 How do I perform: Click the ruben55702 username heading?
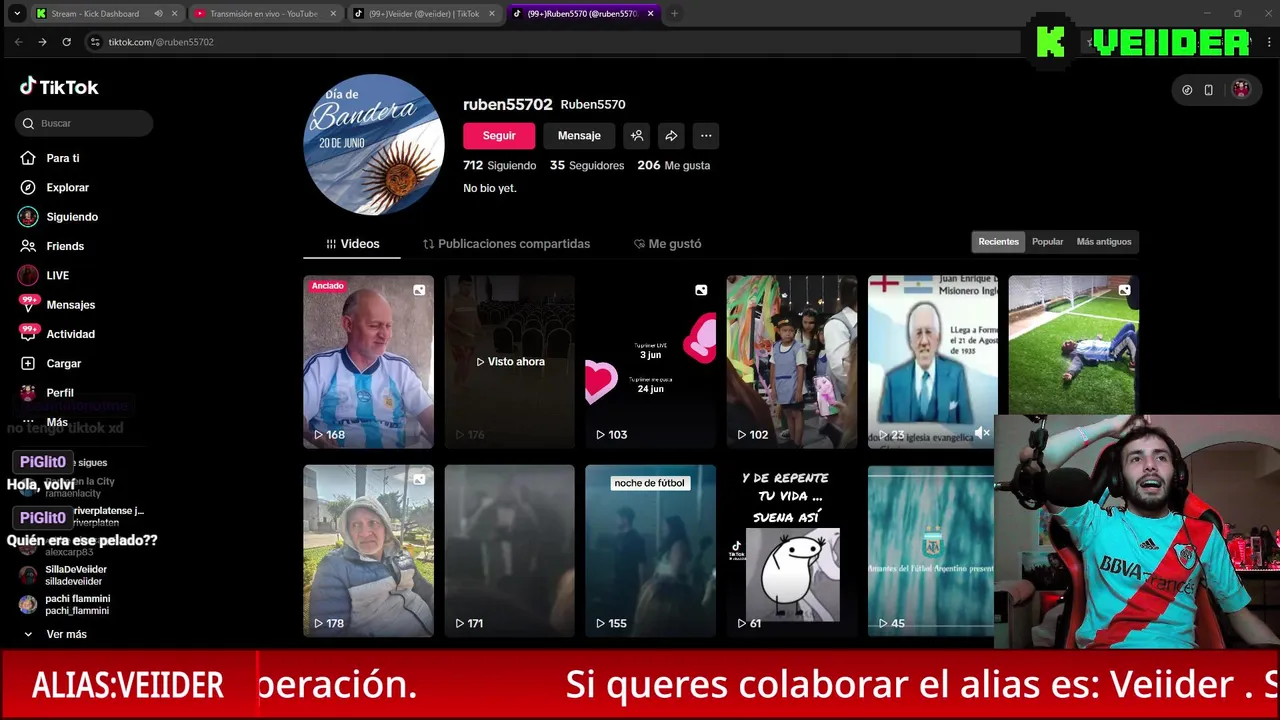coord(507,104)
